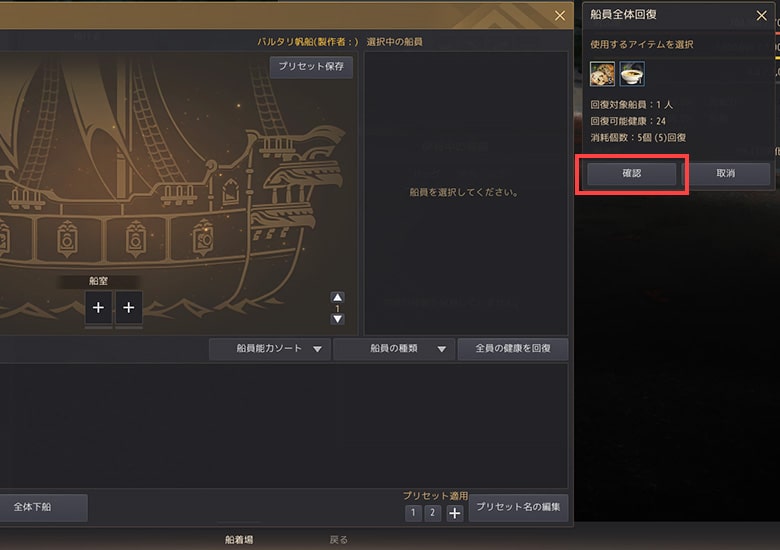
Task: Select the fried food recovery item icon
Action: pyautogui.click(x=602, y=74)
